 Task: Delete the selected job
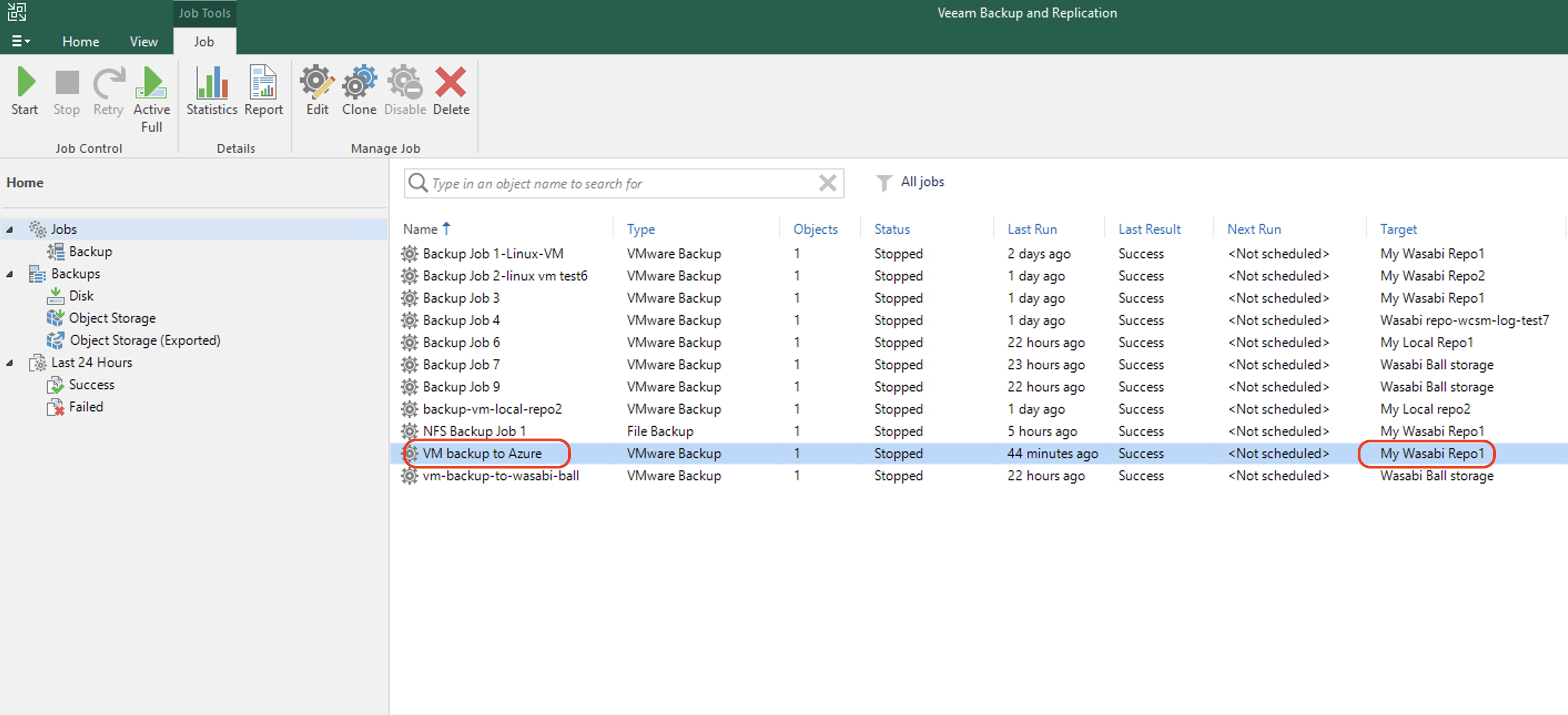tap(451, 90)
